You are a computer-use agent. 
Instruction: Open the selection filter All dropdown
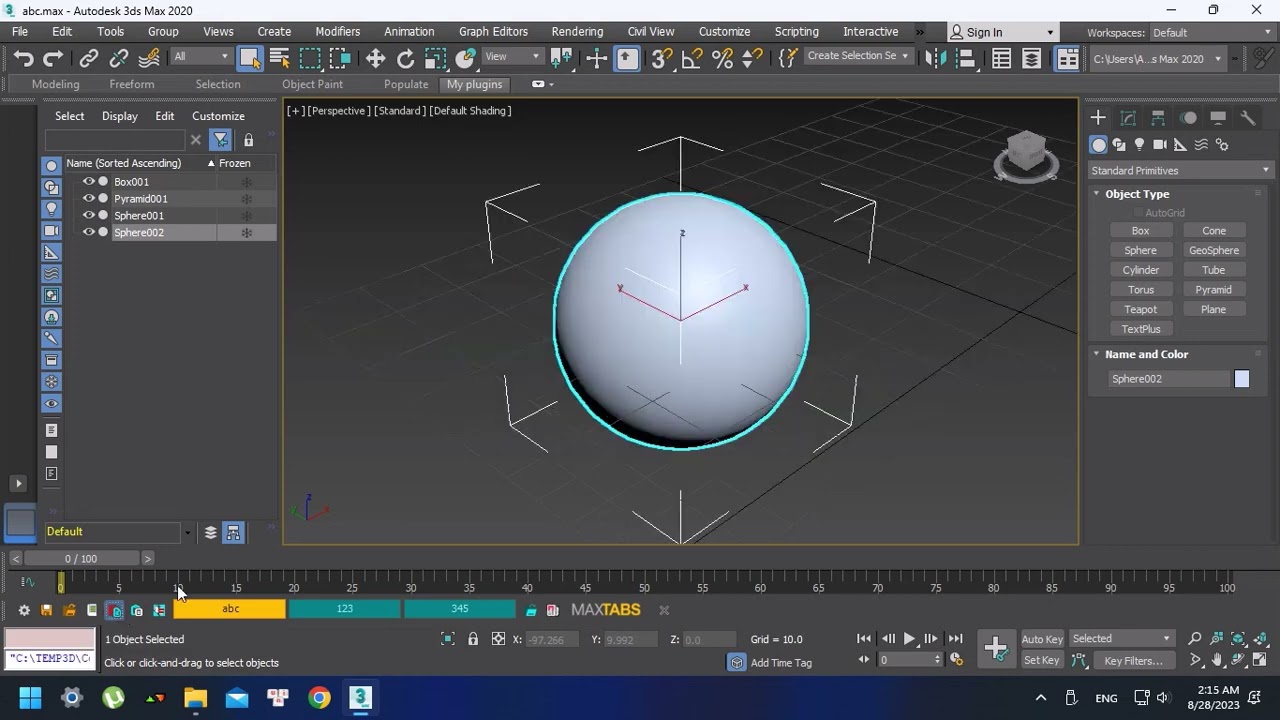[201, 57]
